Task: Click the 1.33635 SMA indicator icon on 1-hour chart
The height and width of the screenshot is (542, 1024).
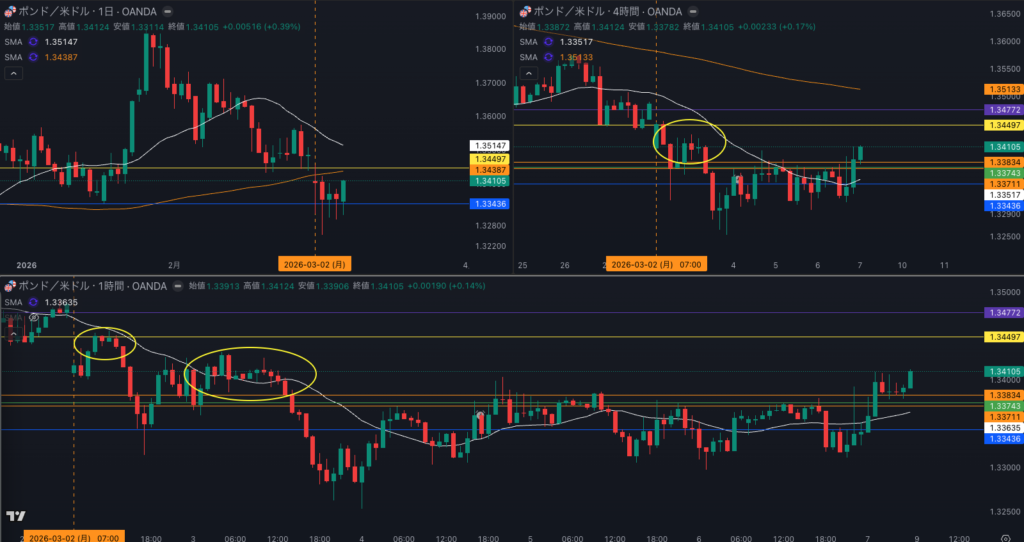Action: (x=32, y=302)
